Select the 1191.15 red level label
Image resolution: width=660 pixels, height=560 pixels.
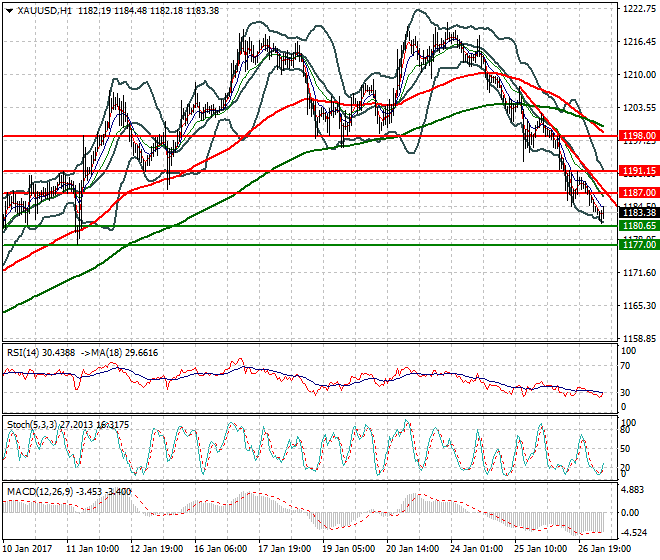[x=639, y=171]
